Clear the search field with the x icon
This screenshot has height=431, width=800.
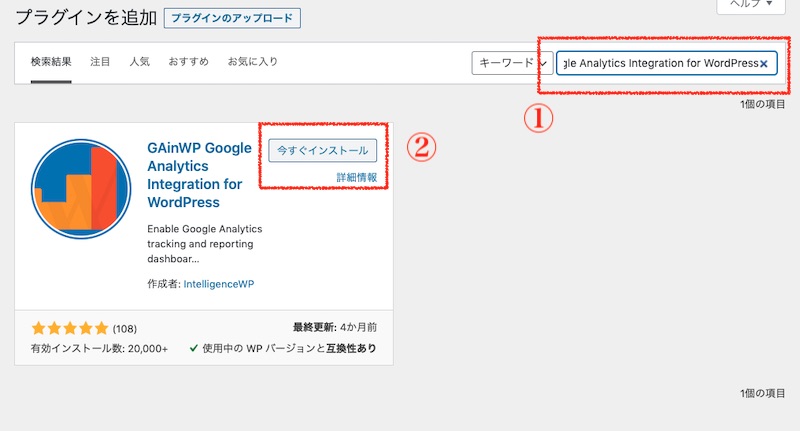(764, 64)
